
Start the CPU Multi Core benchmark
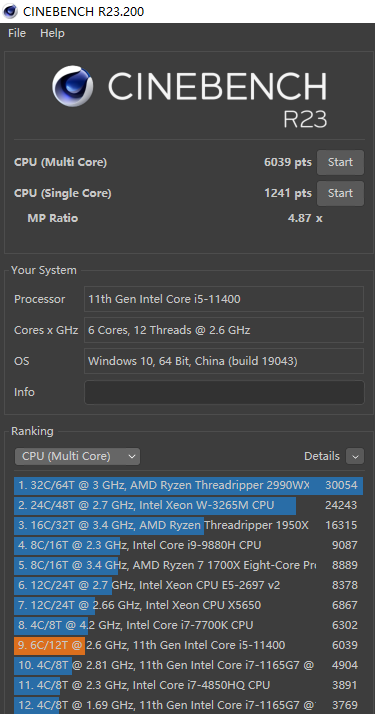tap(340, 162)
